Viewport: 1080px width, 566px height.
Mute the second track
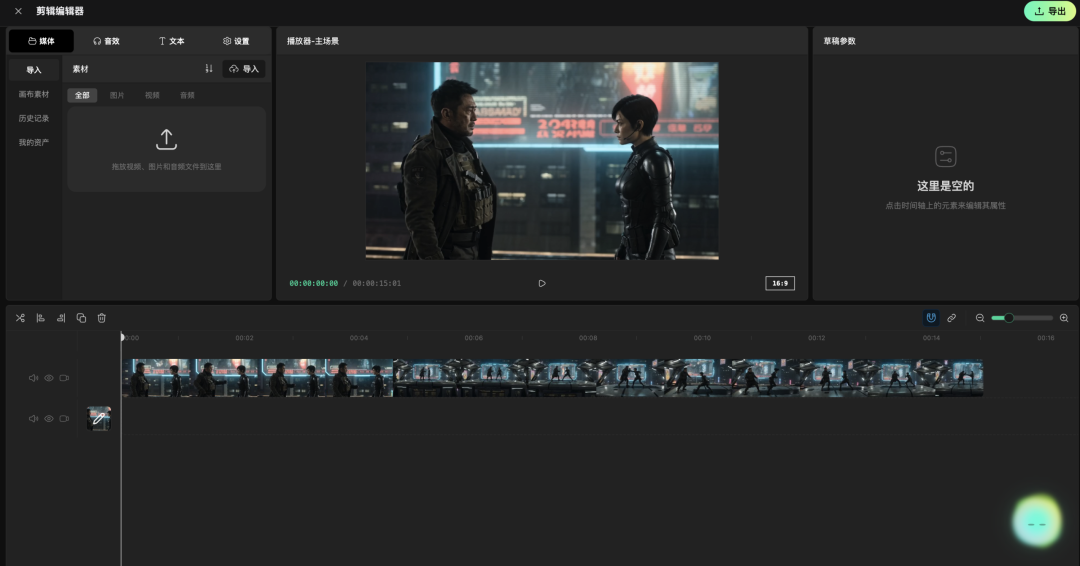click(x=33, y=419)
